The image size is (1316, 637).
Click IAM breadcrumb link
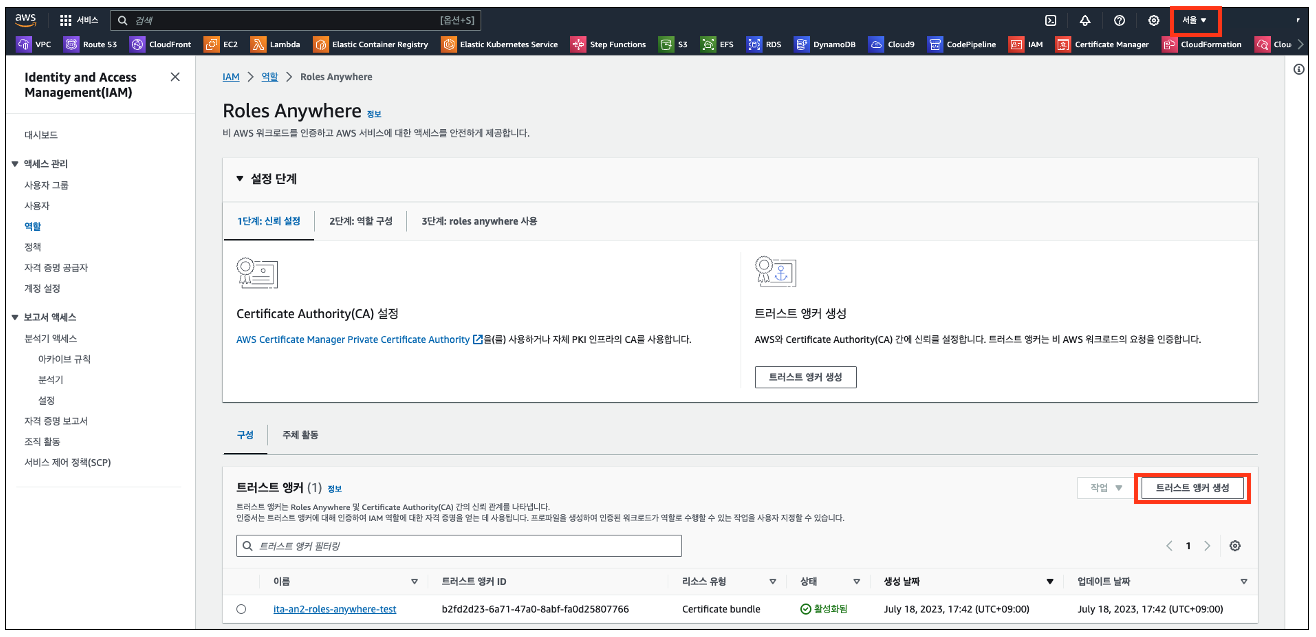tap(231, 77)
